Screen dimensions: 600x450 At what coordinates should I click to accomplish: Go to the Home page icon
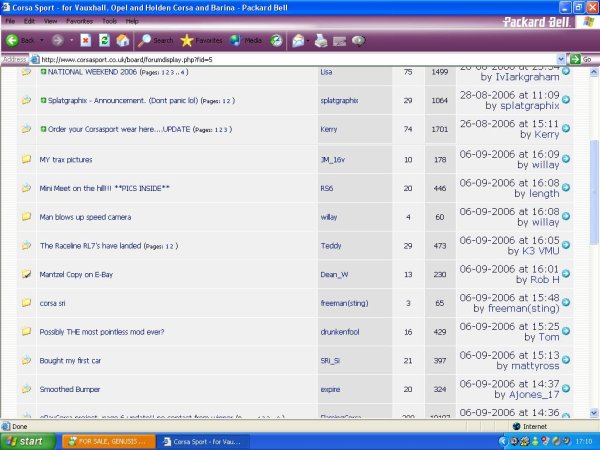click(x=121, y=41)
